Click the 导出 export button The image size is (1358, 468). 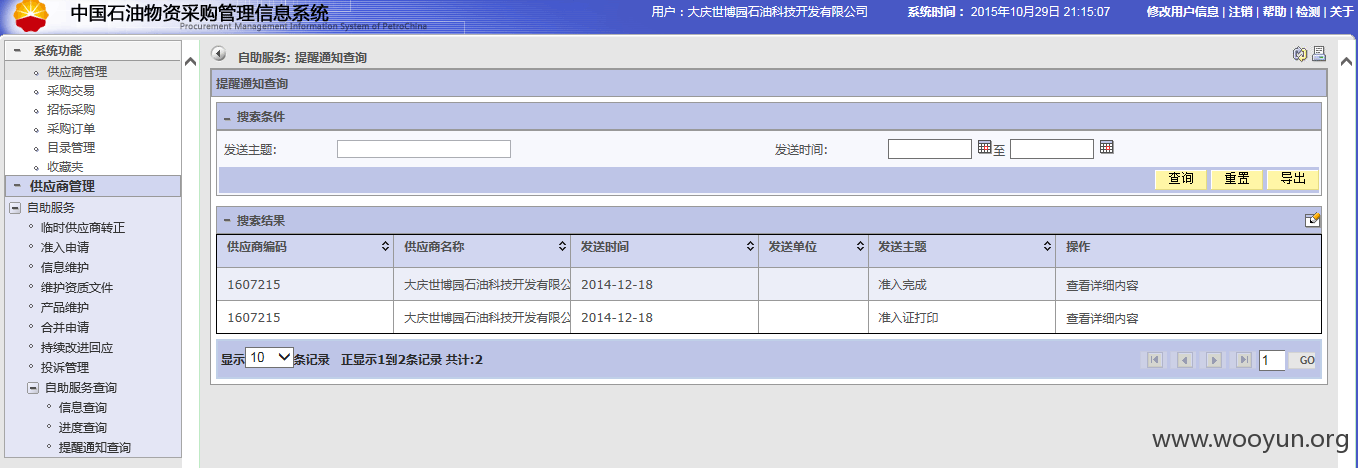1293,179
